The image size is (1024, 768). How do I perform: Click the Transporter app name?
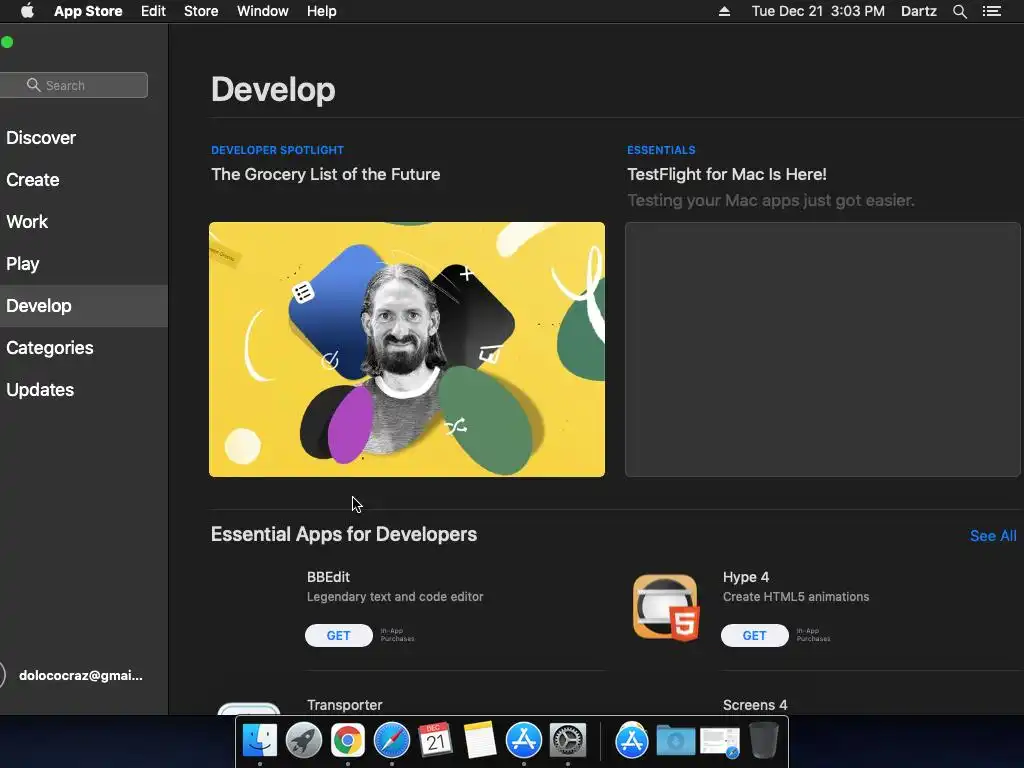(345, 705)
